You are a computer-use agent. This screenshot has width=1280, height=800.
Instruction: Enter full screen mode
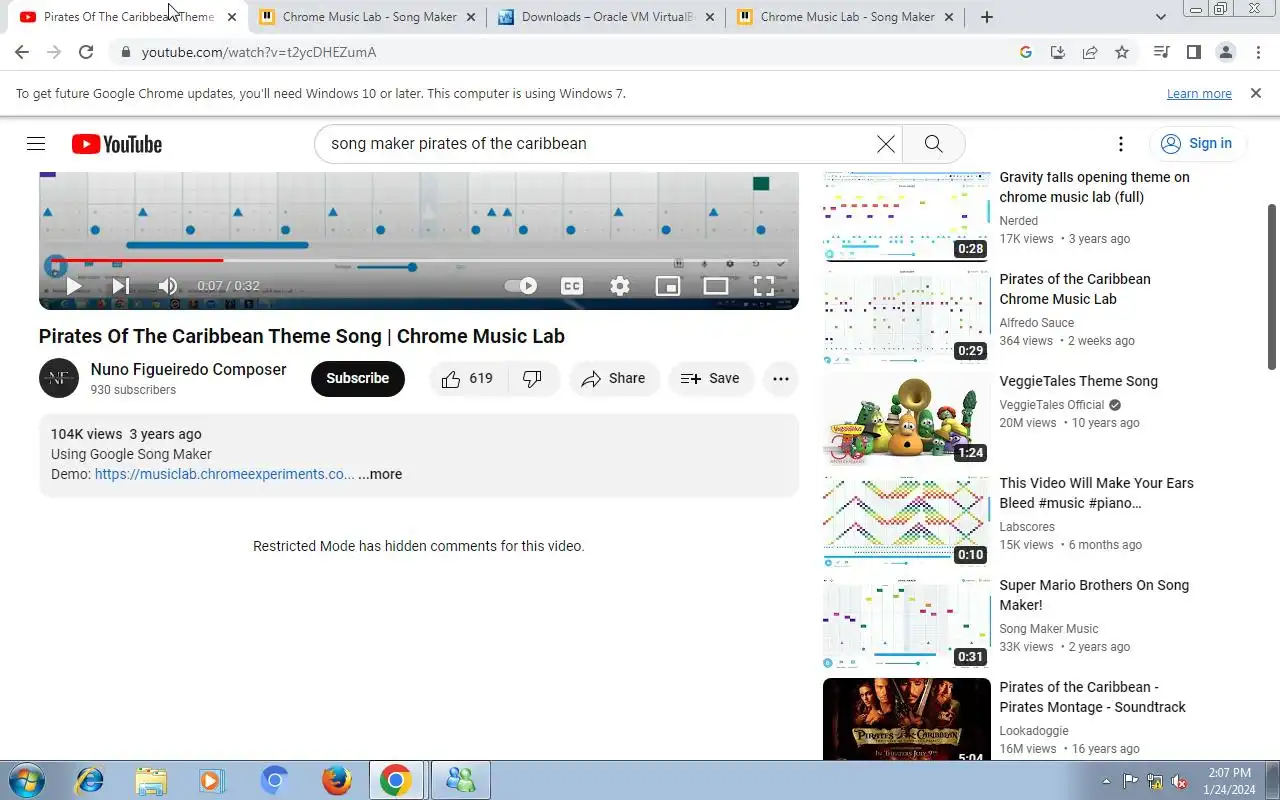pyautogui.click(x=764, y=286)
